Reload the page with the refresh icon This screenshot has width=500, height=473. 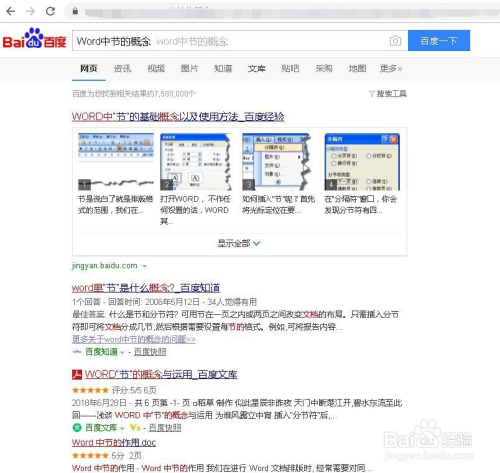pyautogui.click(x=50, y=11)
